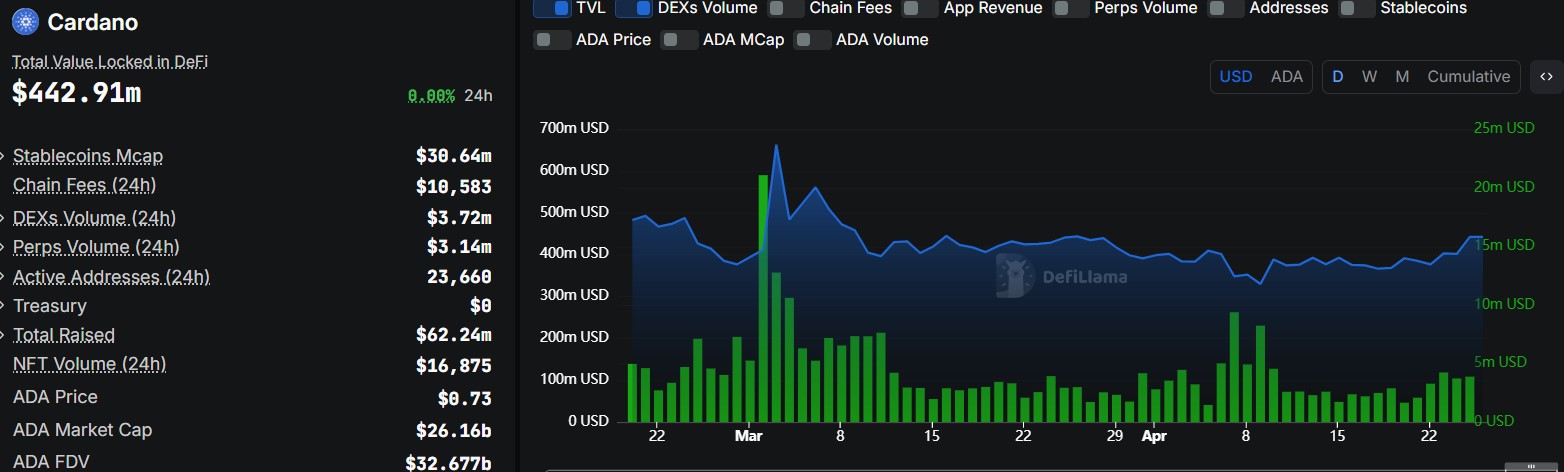Switch chart denomination to ADA
The image size is (1564, 472).
[x=1286, y=77]
